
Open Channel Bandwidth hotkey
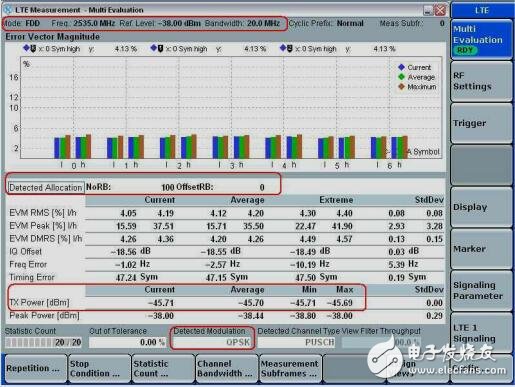tap(227, 369)
